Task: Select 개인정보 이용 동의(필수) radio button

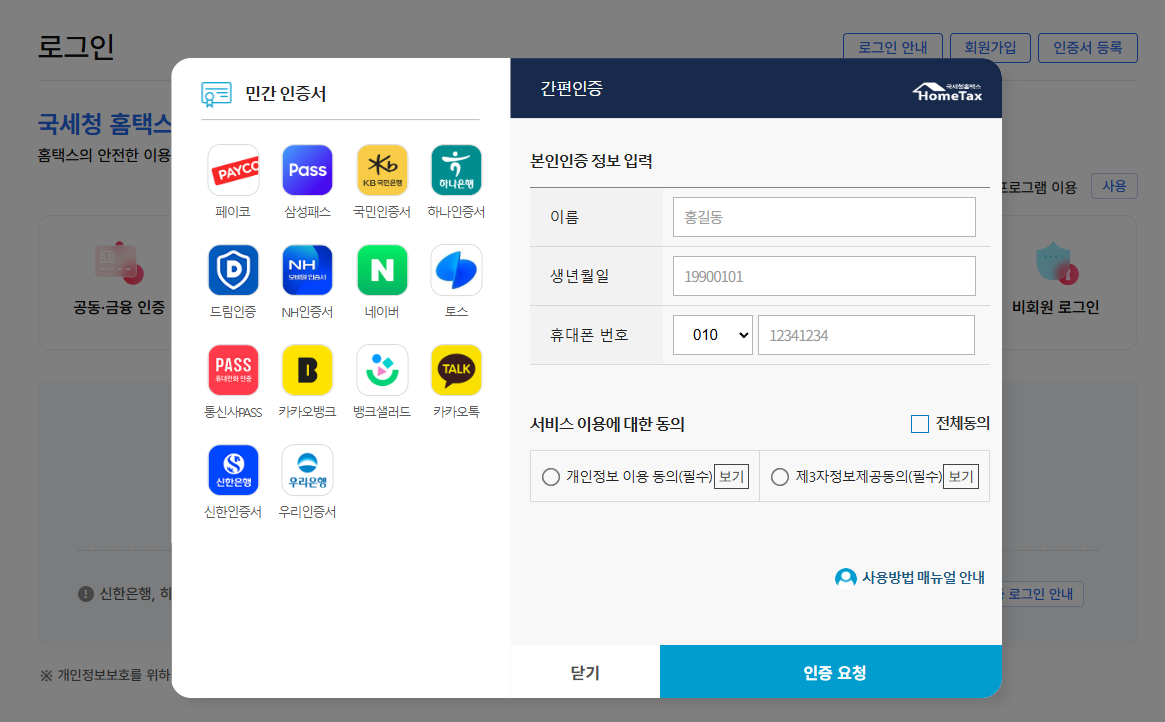Action: (x=551, y=477)
